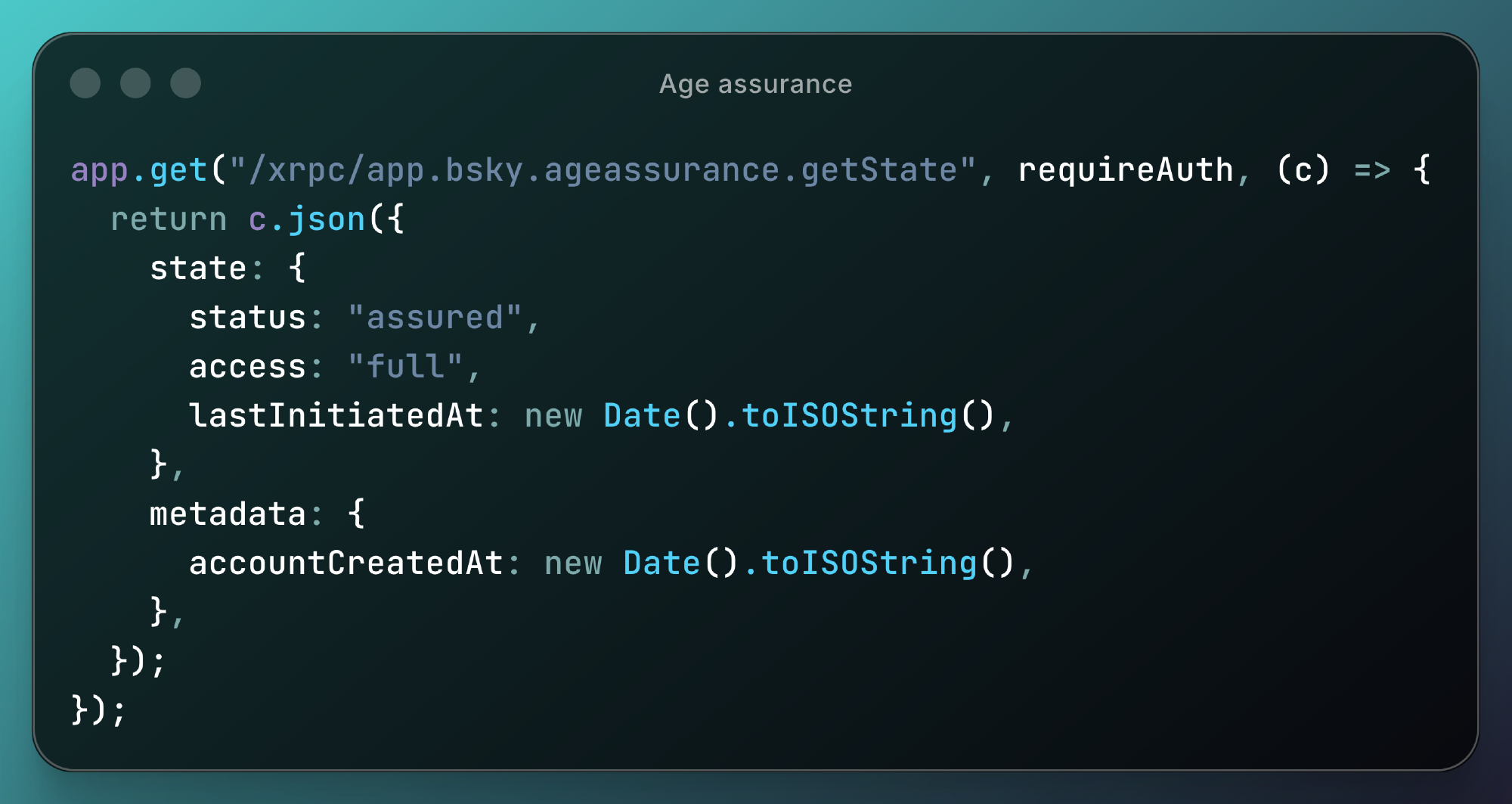Click toISOString on the lastInitiatedAt line
Image resolution: width=1512 pixels, height=804 pixels.
(850, 416)
